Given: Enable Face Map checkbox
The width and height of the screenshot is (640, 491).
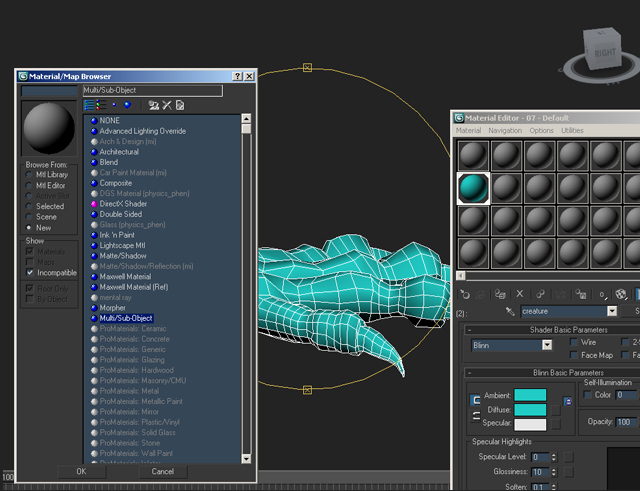Looking at the screenshot, I should pos(574,355).
